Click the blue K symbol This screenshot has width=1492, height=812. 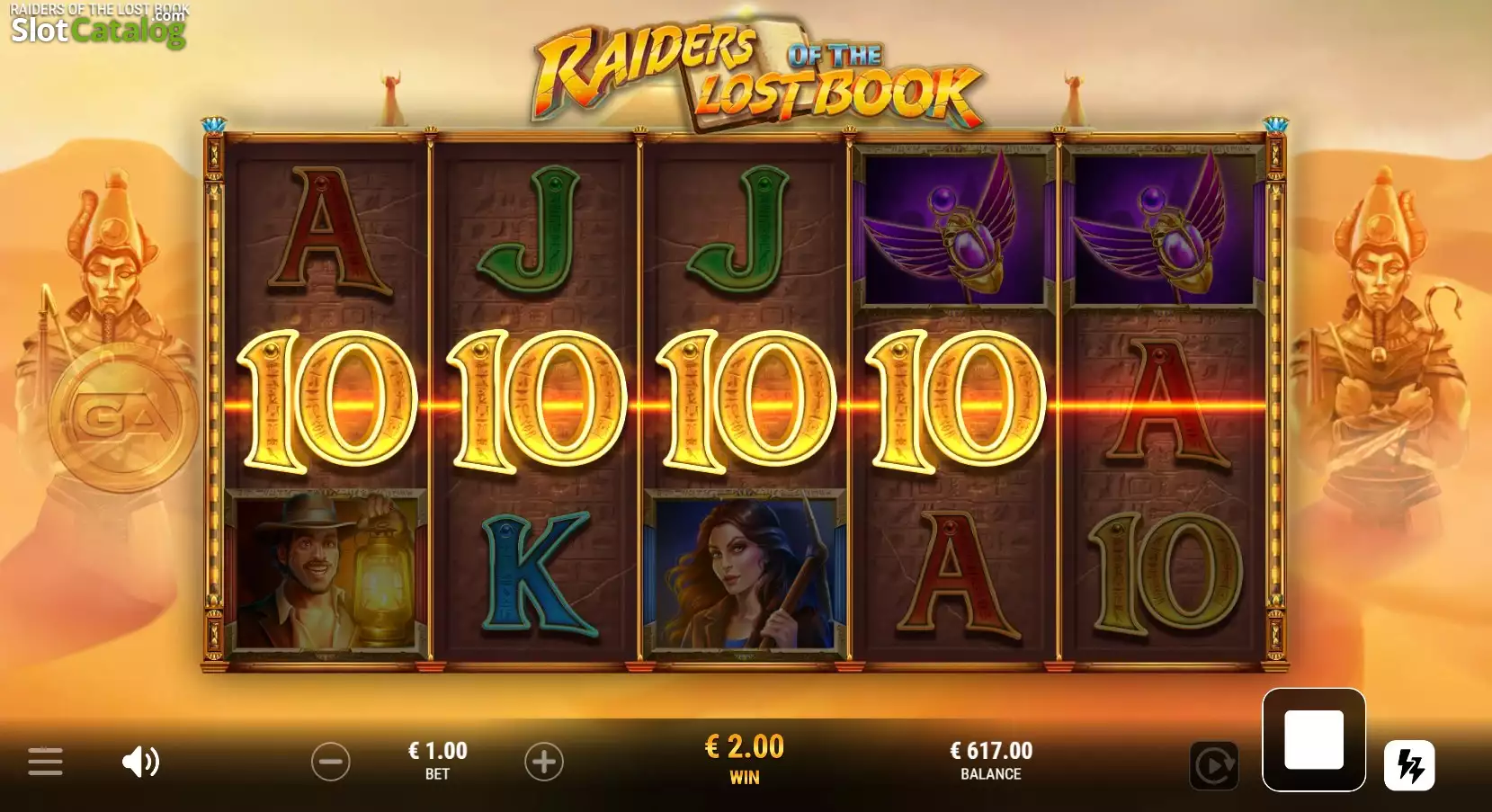coord(536,575)
